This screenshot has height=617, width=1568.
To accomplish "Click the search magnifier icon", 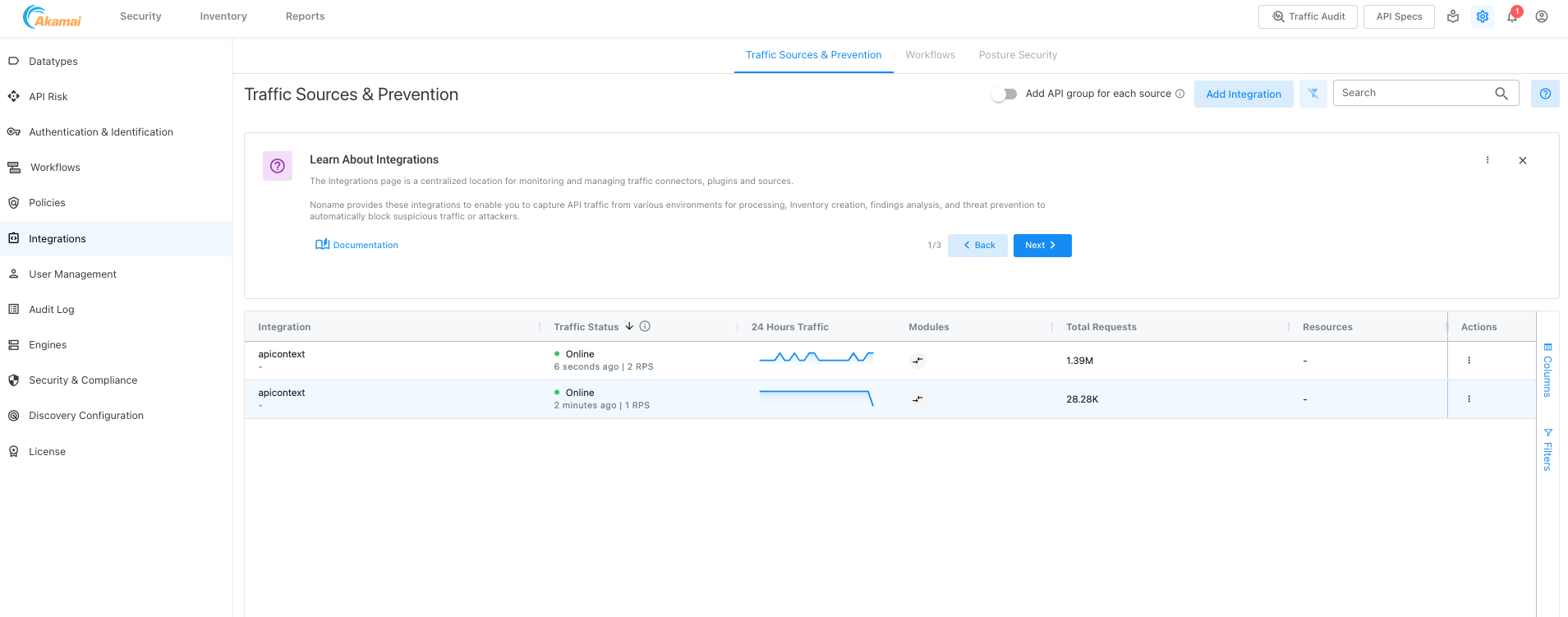I will pyautogui.click(x=1501, y=93).
